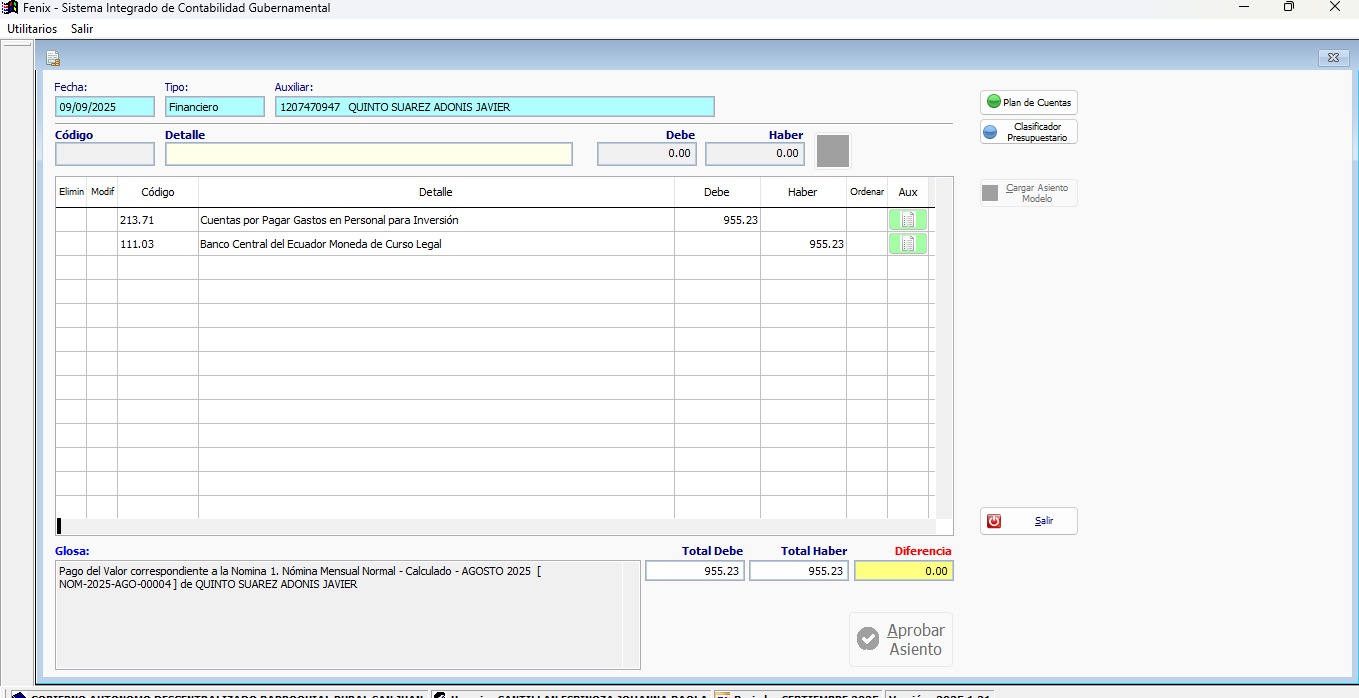Open the Utilitarios menu
1359x698 pixels.
(32, 29)
